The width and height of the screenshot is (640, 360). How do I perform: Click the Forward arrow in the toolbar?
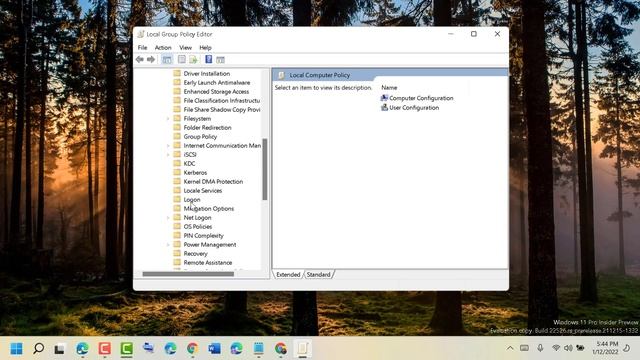point(151,60)
